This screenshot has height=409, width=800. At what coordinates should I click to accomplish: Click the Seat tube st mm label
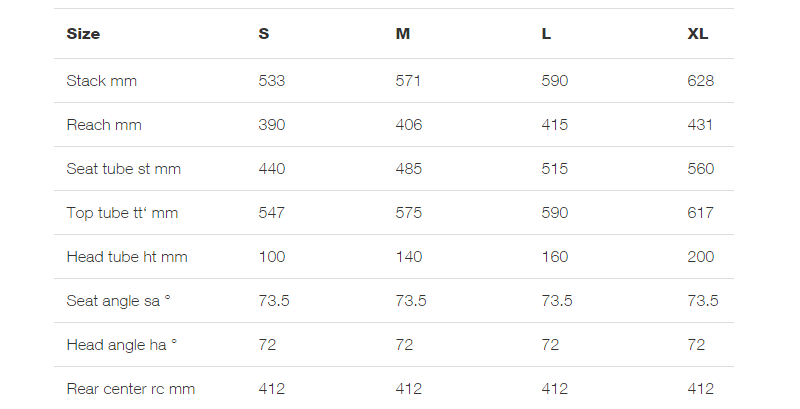pyautogui.click(x=123, y=169)
